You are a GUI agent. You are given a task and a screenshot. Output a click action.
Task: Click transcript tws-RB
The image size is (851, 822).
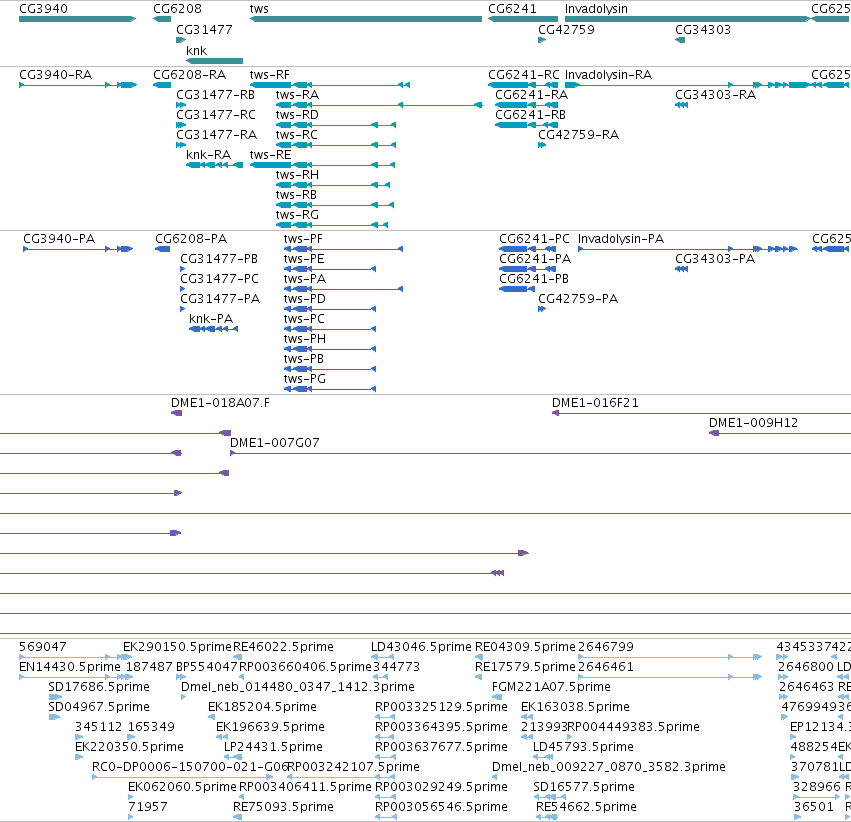click(x=335, y=205)
